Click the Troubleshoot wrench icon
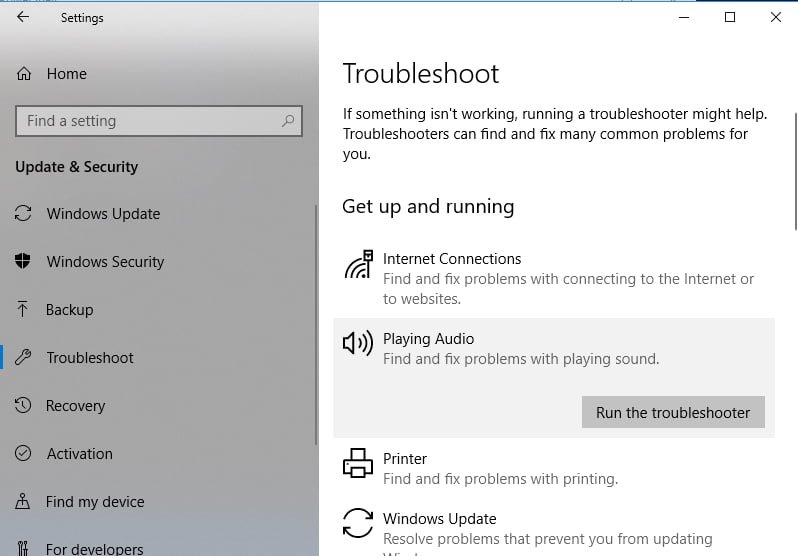Screen dimensions: 798x556 click(24, 358)
